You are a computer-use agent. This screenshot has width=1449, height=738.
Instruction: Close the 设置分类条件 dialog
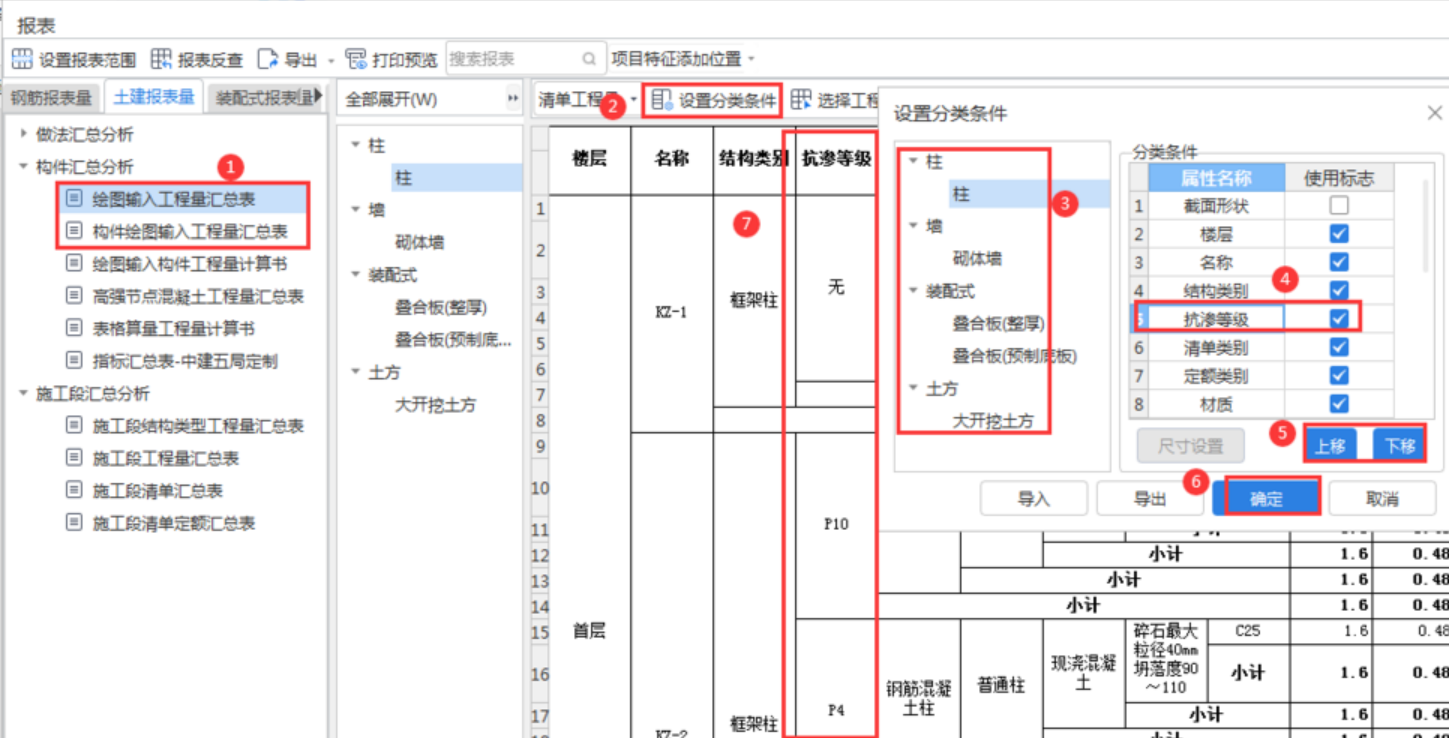(x=1434, y=114)
